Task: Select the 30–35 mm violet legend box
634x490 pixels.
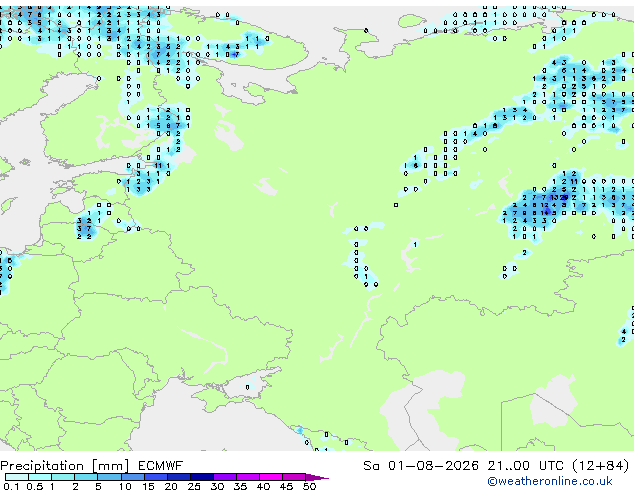Action: (x=224, y=477)
